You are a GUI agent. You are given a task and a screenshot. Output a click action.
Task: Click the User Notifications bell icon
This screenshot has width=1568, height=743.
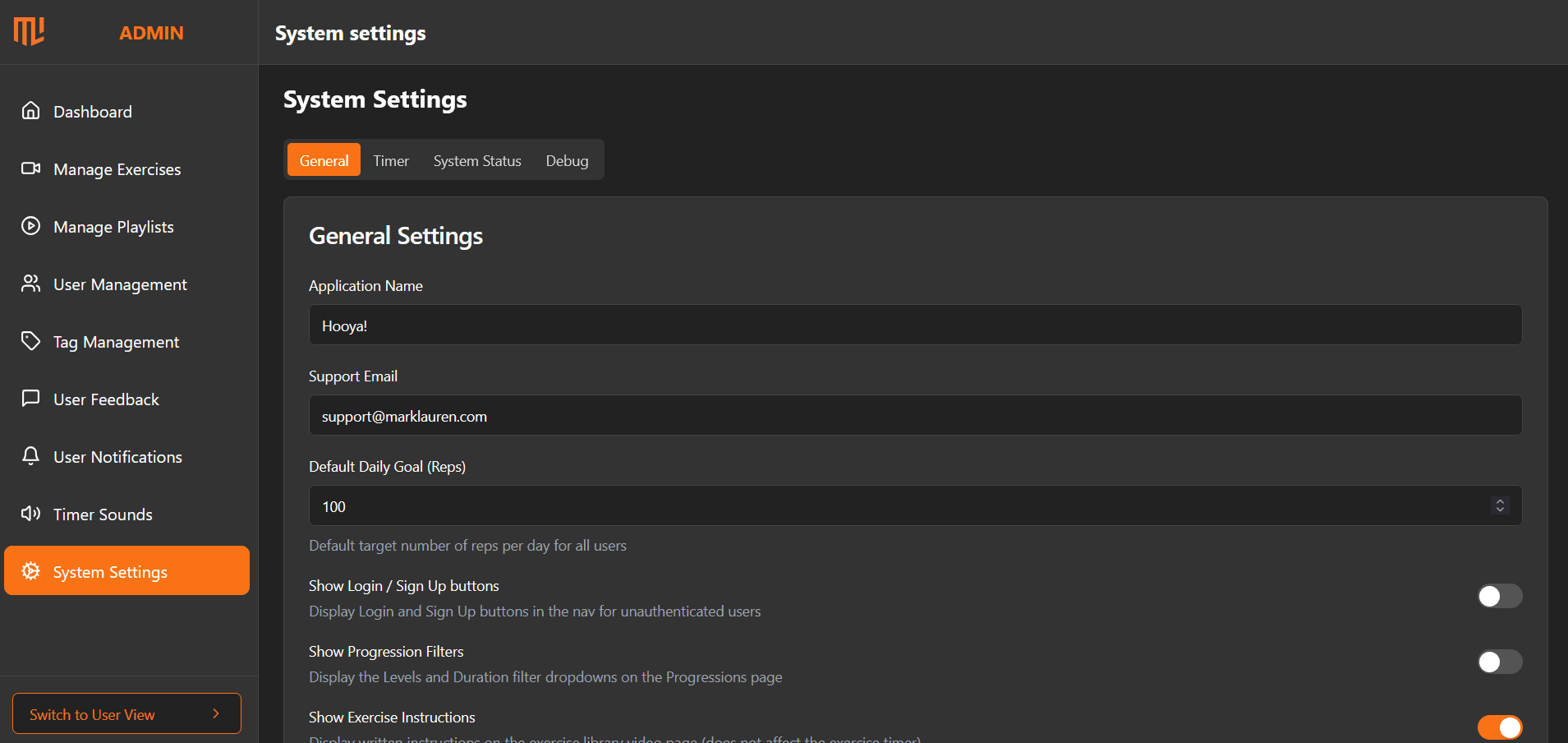[x=30, y=456]
